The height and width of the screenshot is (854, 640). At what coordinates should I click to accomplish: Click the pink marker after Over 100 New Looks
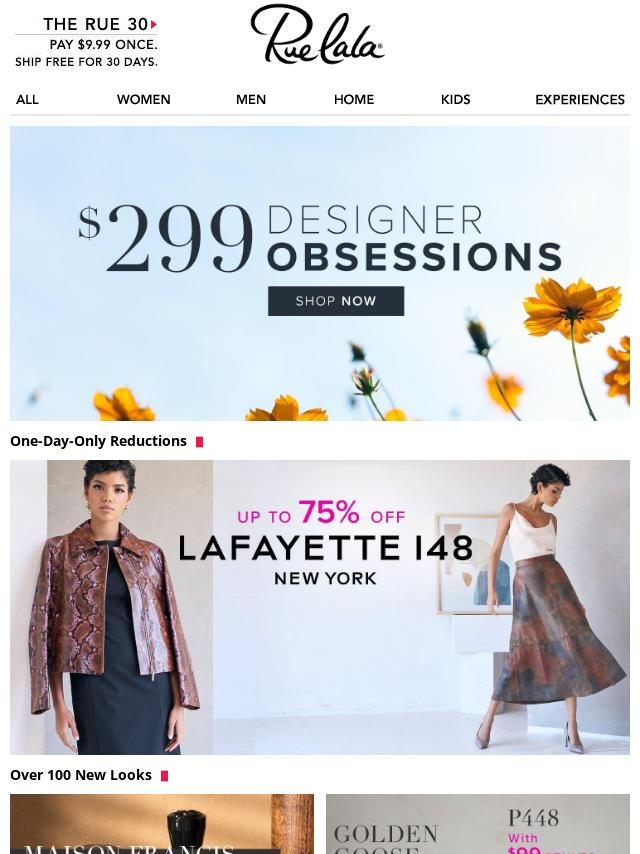click(164, 776)
